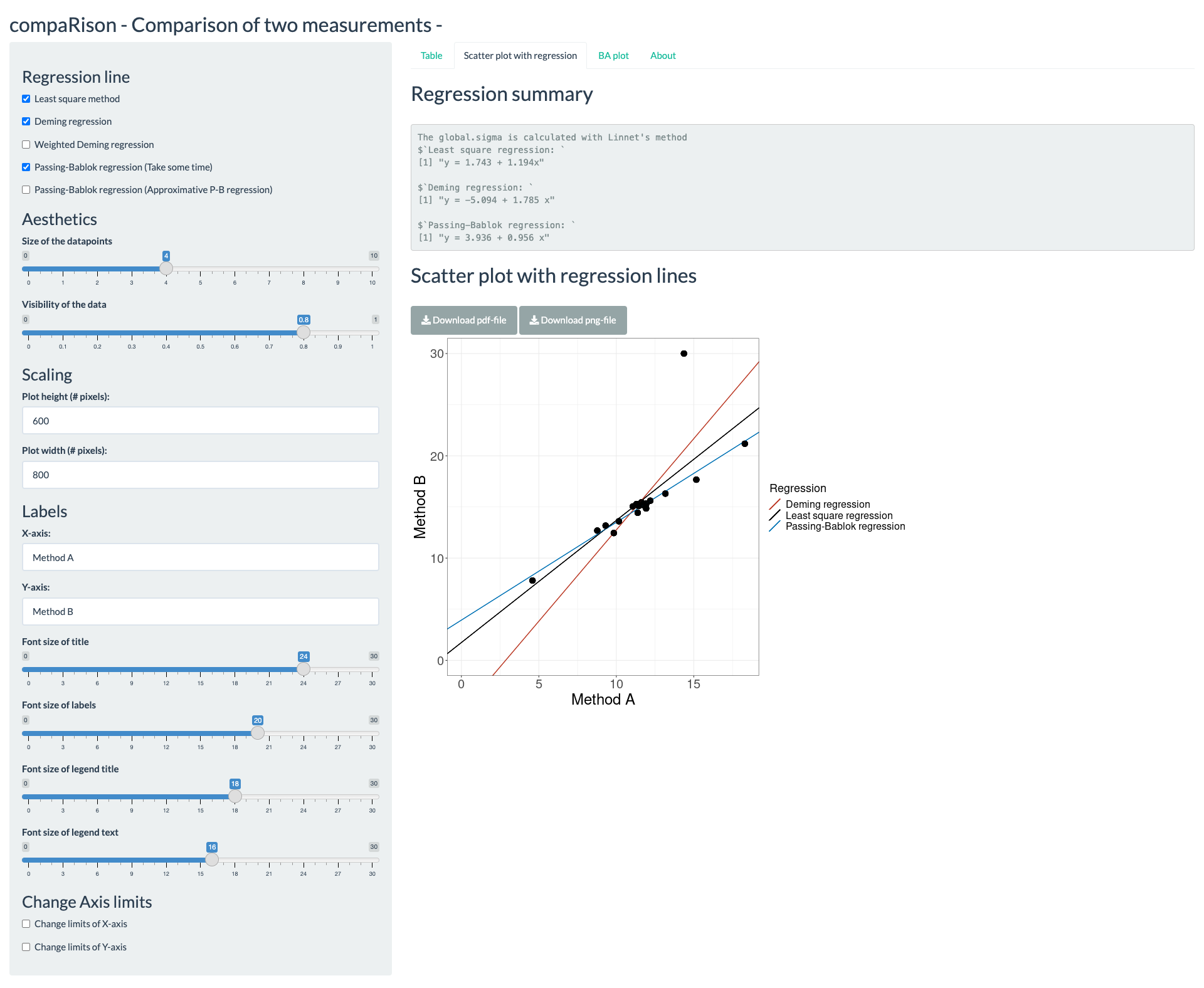The image size is (1204, 988).
Task: Click the Y-axis label input field
Action: [201, 611]
